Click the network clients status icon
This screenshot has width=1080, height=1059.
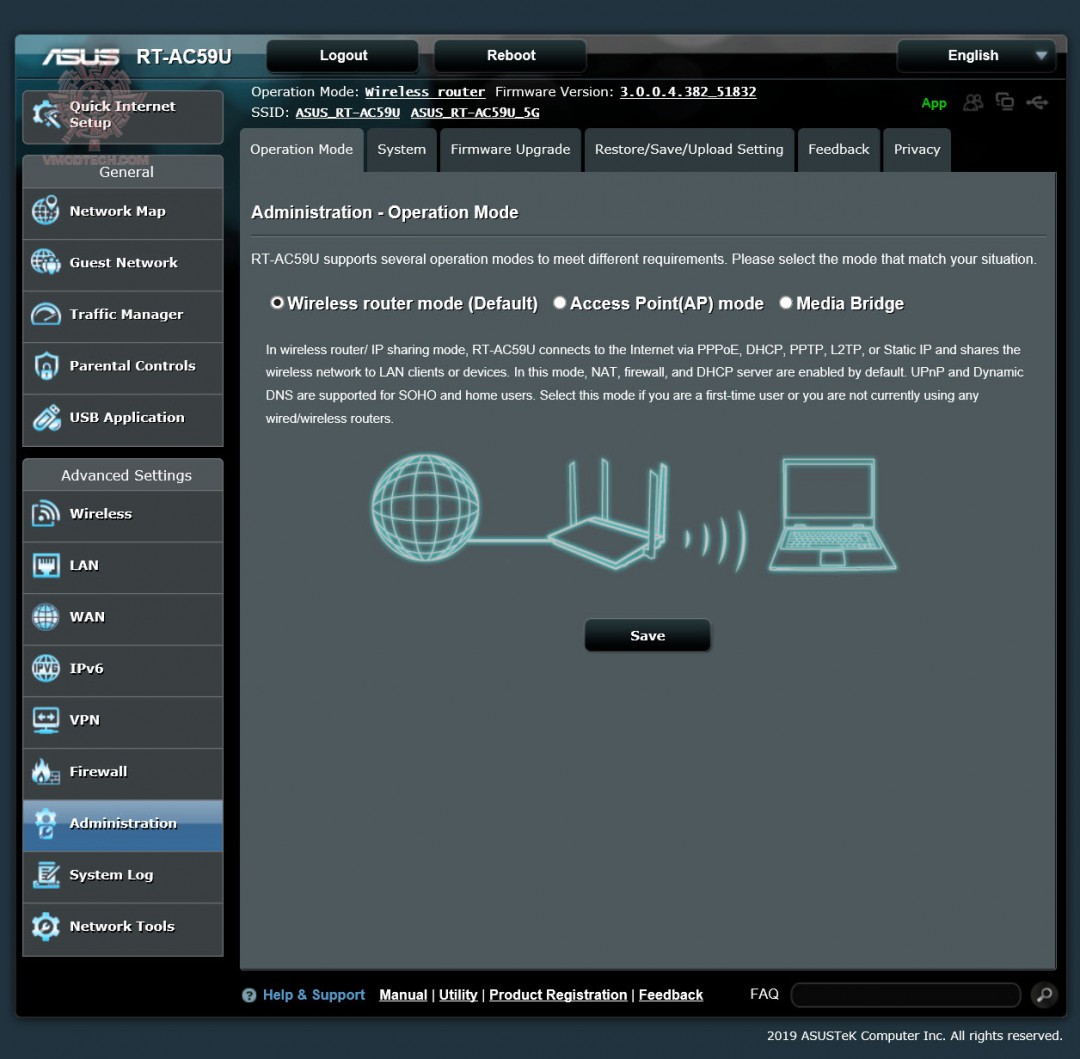1005,102
